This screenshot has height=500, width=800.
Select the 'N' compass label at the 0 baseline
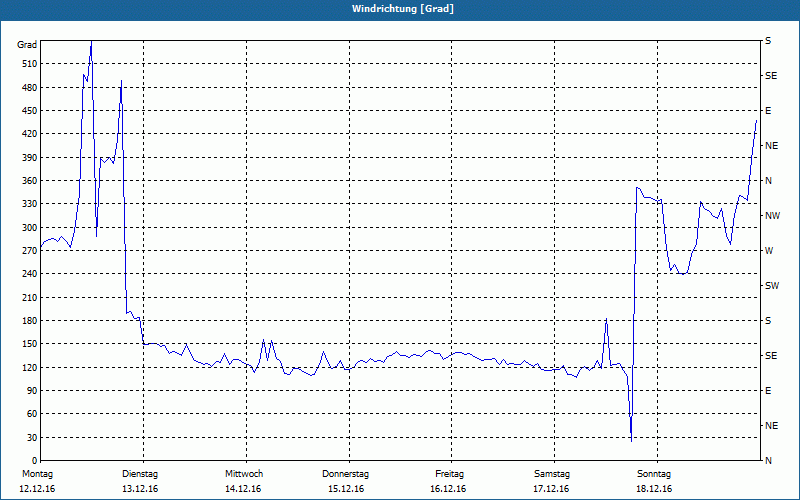(768, 461)
